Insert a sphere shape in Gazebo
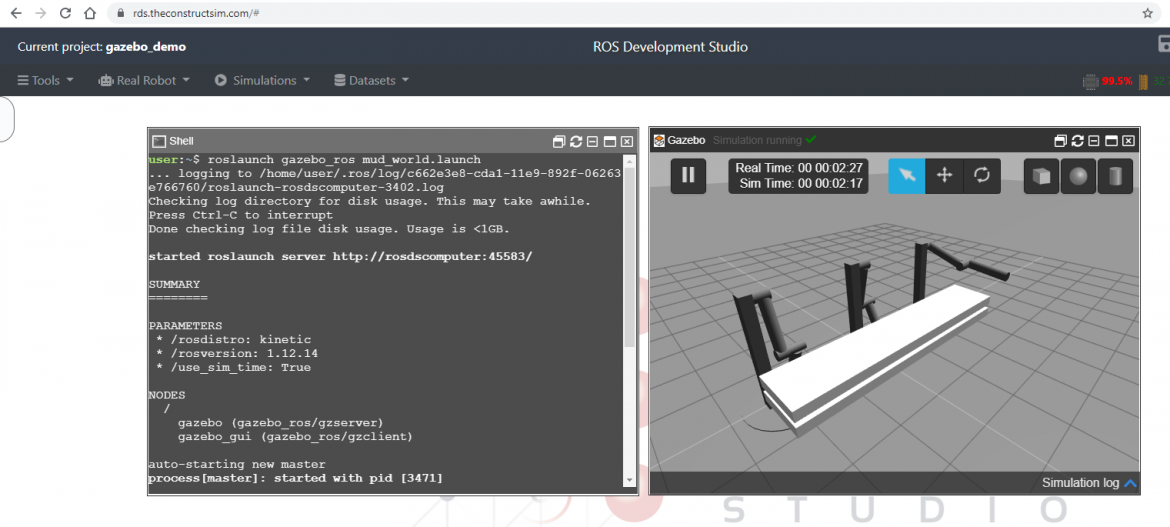1170x527 pixels. coord(1078,176)
